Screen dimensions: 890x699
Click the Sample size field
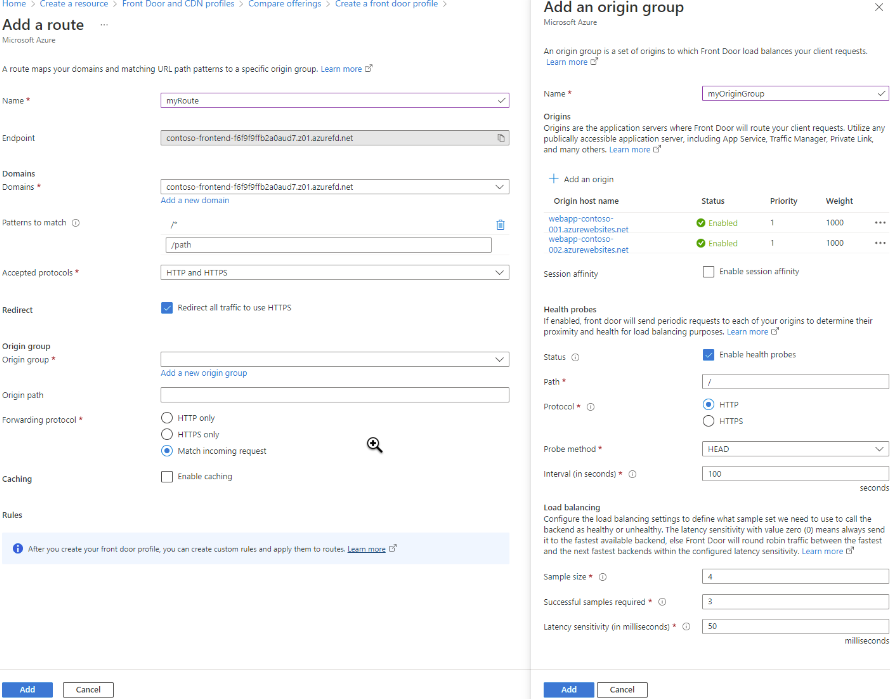point(795,577)
